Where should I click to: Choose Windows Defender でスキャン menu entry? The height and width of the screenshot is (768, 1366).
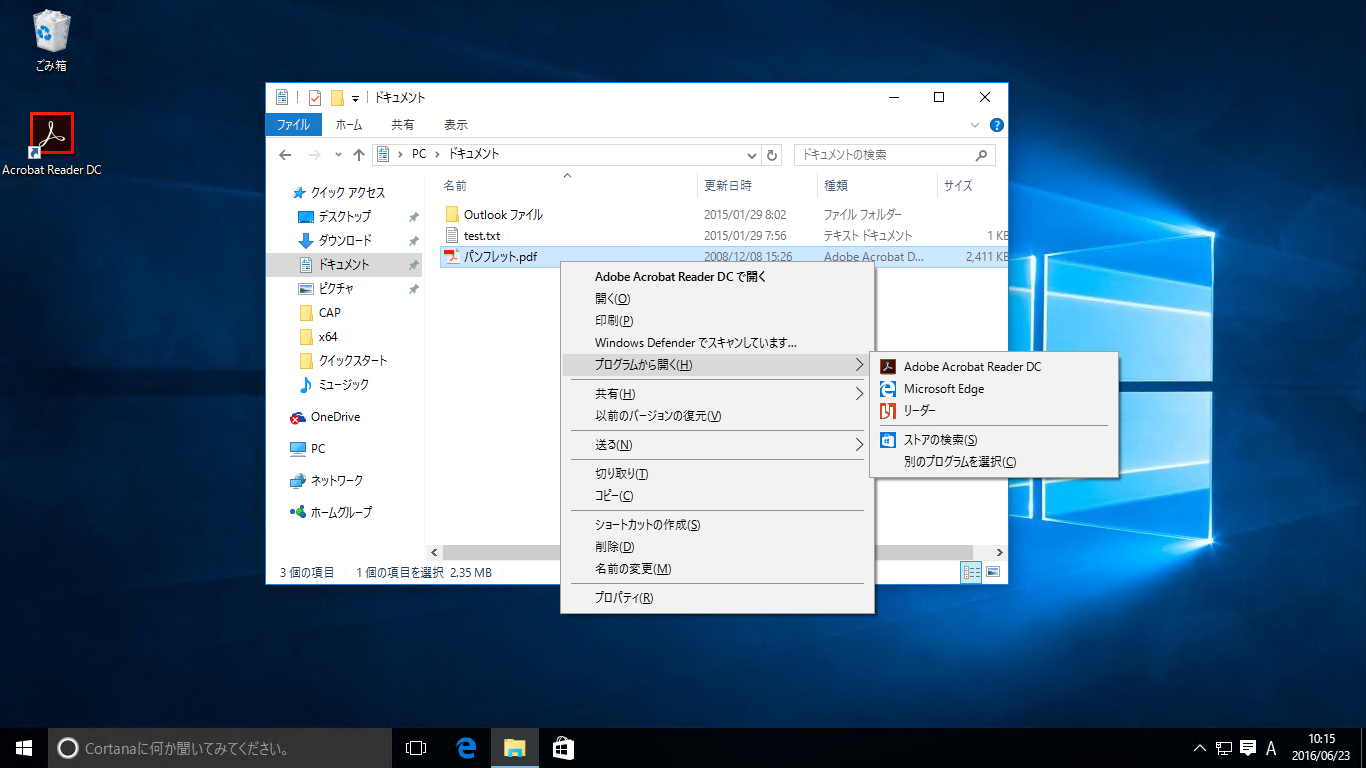[717, 343]
